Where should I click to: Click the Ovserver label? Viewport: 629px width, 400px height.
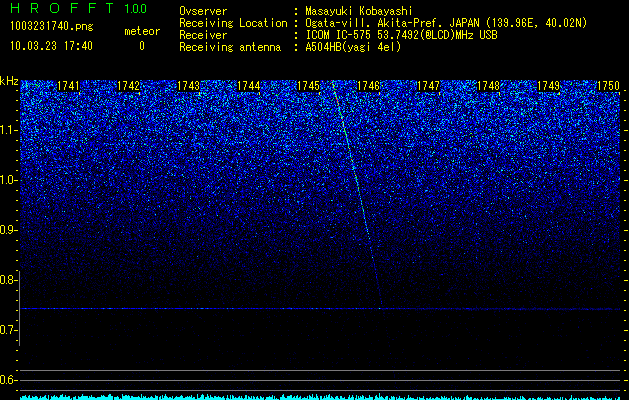click(x=203, y=11)
